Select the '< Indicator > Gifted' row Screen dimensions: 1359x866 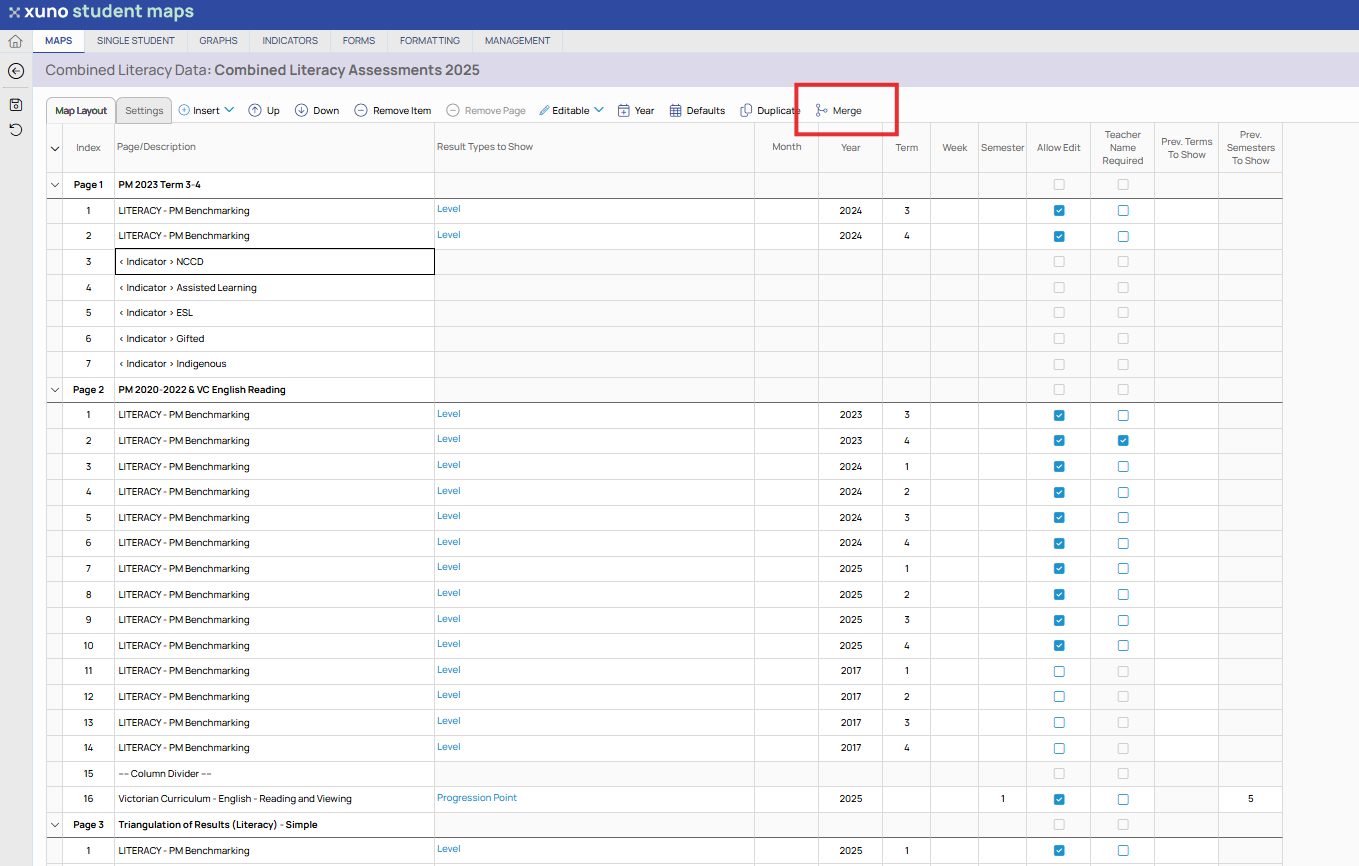[665, 339]
